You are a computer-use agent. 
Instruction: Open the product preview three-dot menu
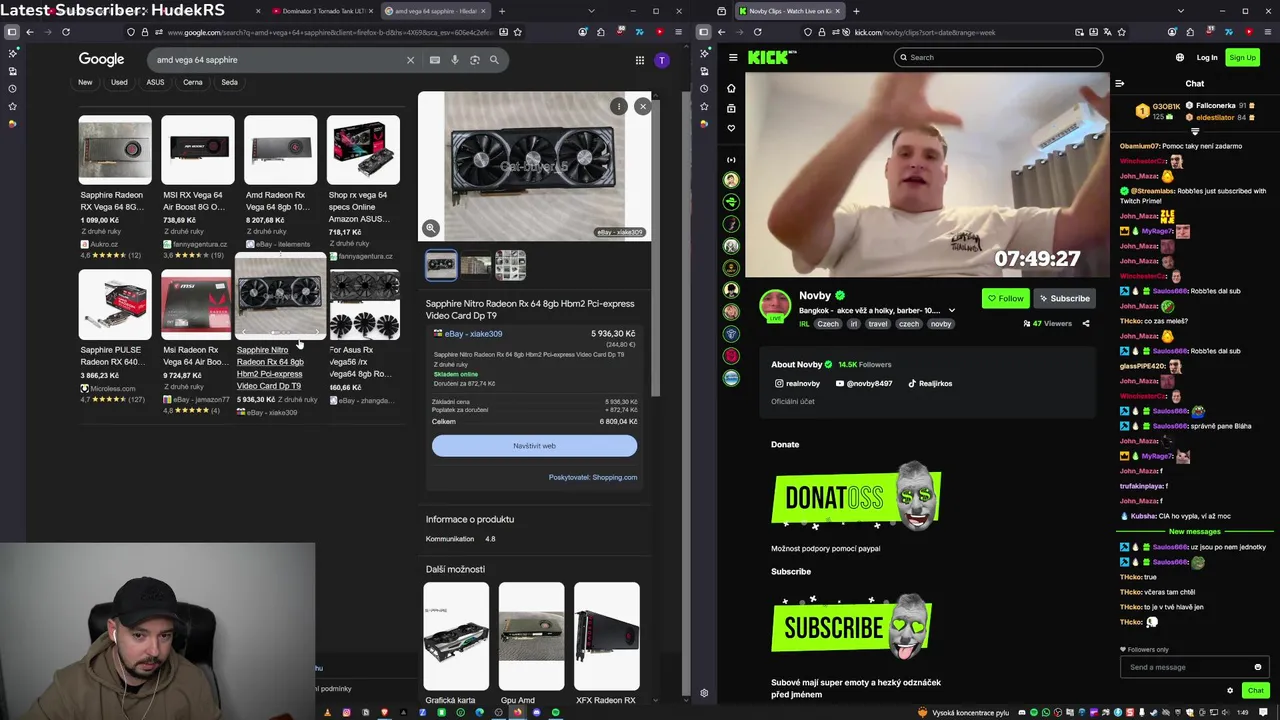click(619, 106)
